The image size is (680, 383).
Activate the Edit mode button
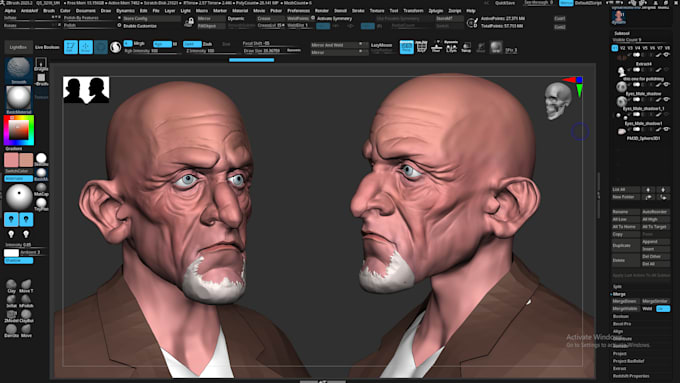[71, 47]
